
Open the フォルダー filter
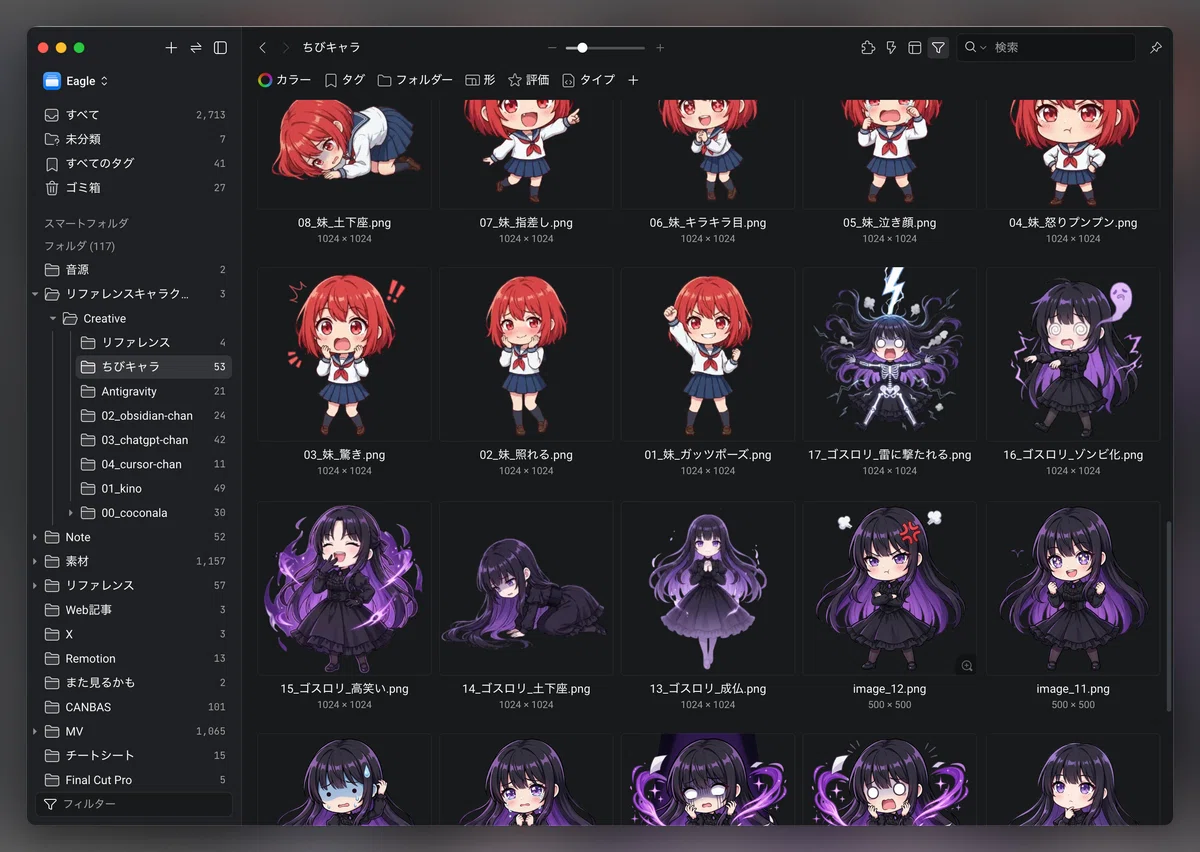tap(415, 80)
